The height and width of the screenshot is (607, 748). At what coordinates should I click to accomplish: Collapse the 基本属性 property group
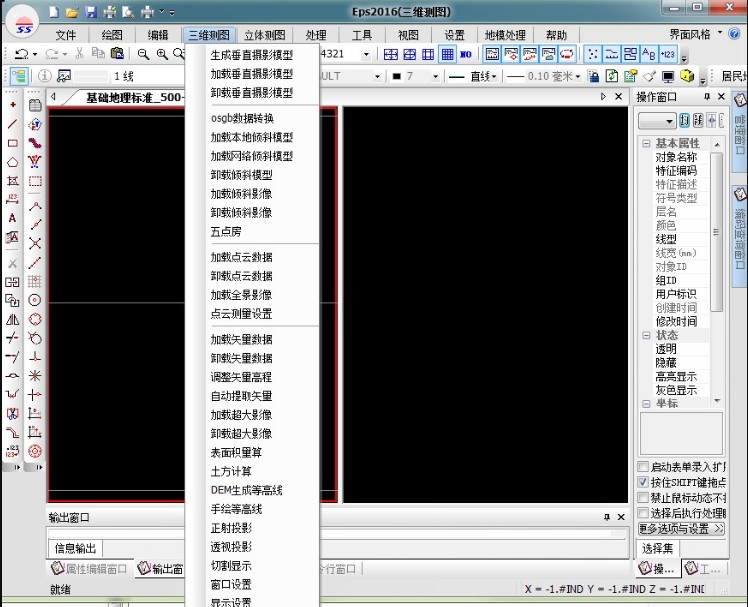pos(646,144)
